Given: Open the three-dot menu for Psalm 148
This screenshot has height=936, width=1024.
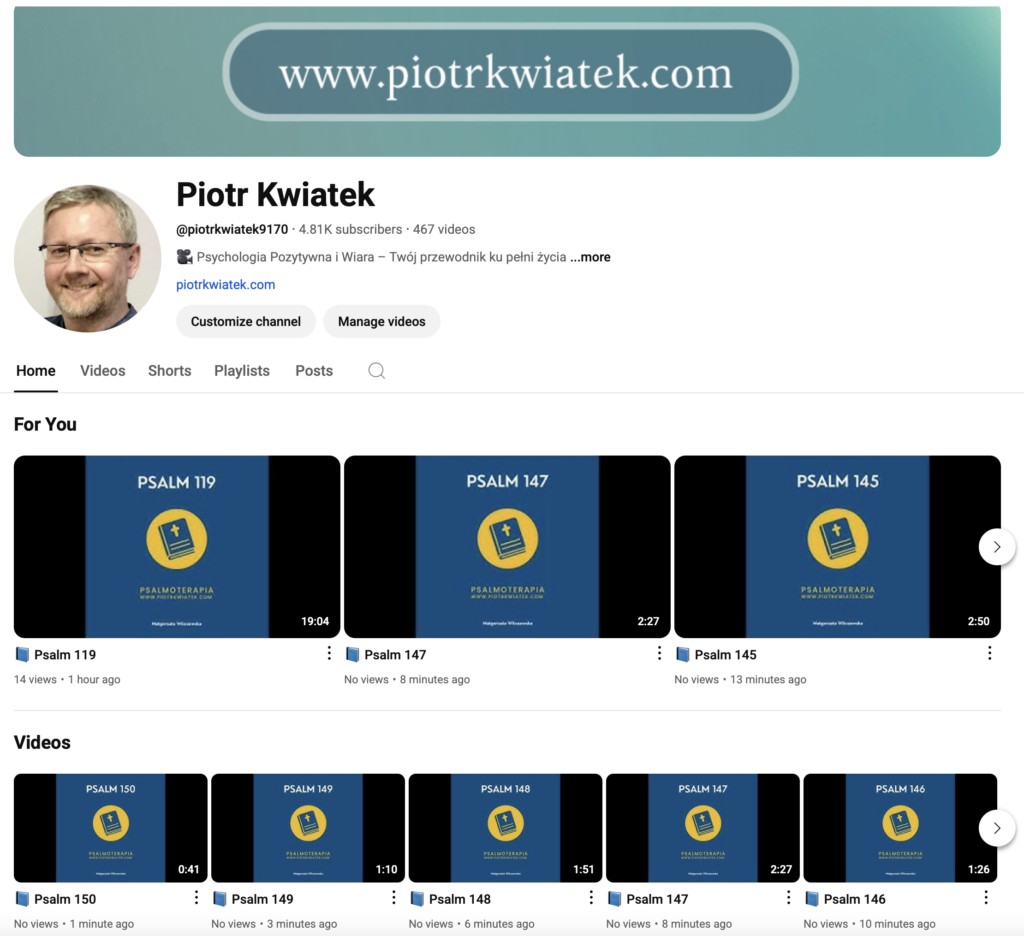Looking at the screenshot, I should [591, 898].
